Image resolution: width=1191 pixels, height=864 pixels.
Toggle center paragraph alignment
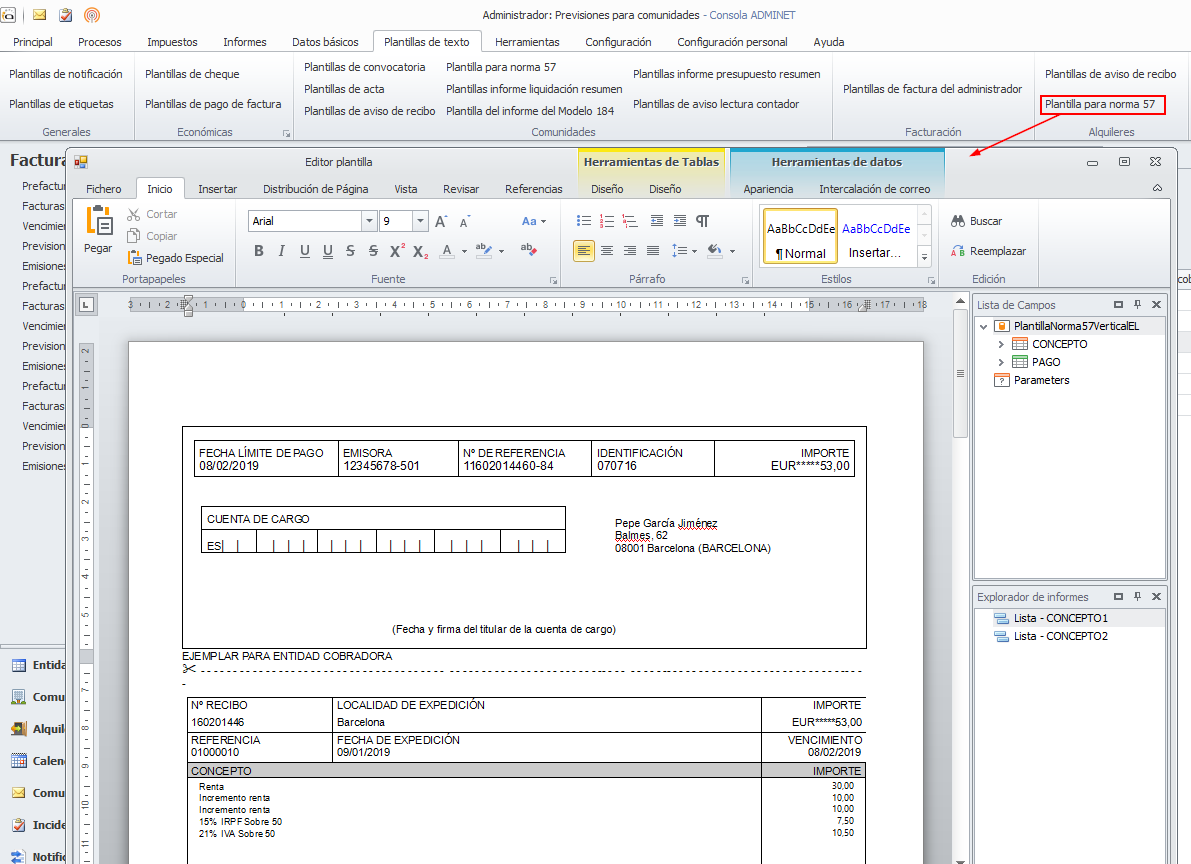(x=607, y=251)
